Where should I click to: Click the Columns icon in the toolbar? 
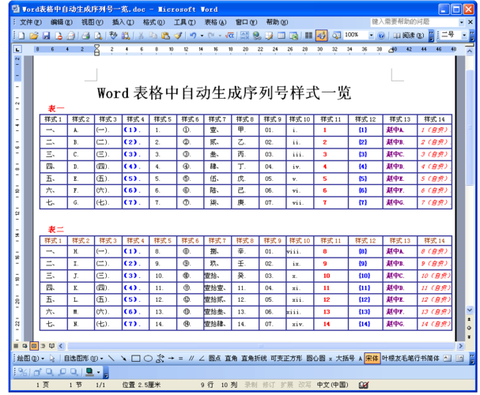coord(309,35)
